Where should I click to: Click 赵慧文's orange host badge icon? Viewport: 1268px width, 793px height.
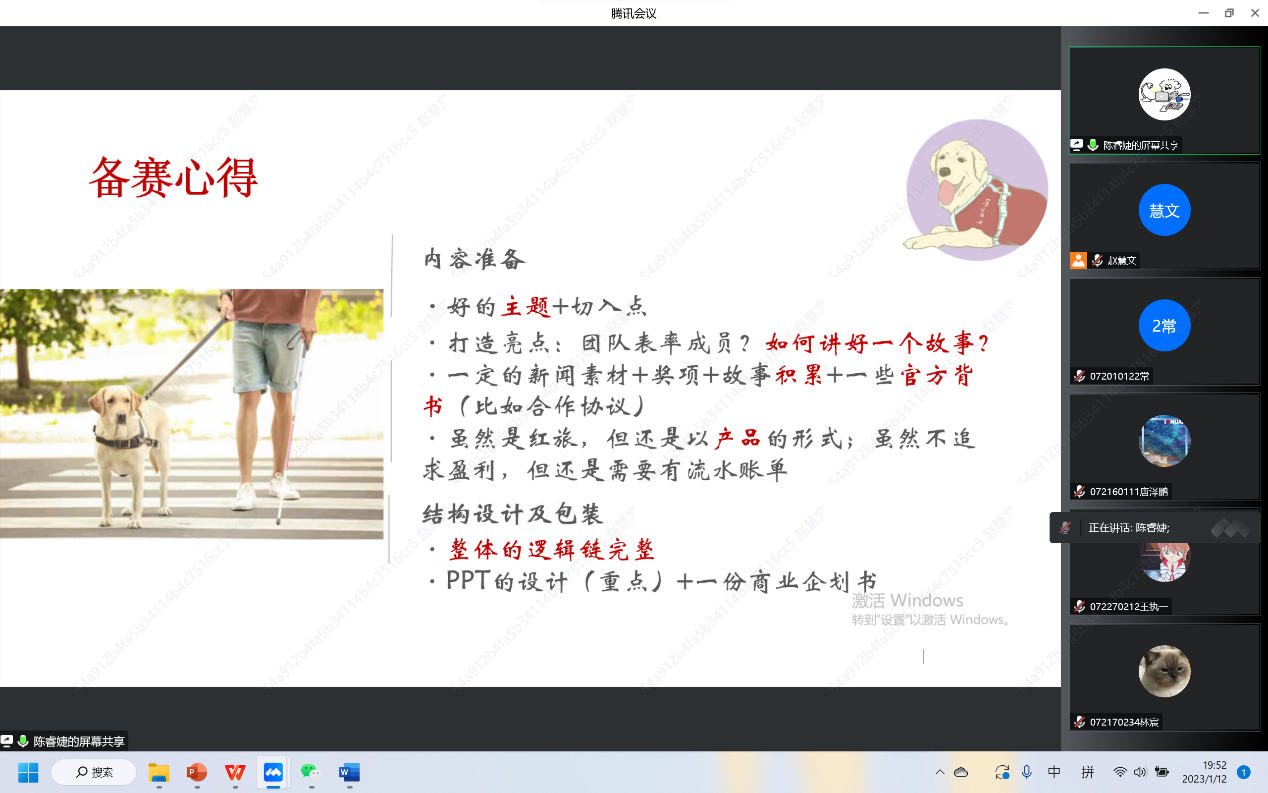pyautogui.click(x=1078, y=260)
